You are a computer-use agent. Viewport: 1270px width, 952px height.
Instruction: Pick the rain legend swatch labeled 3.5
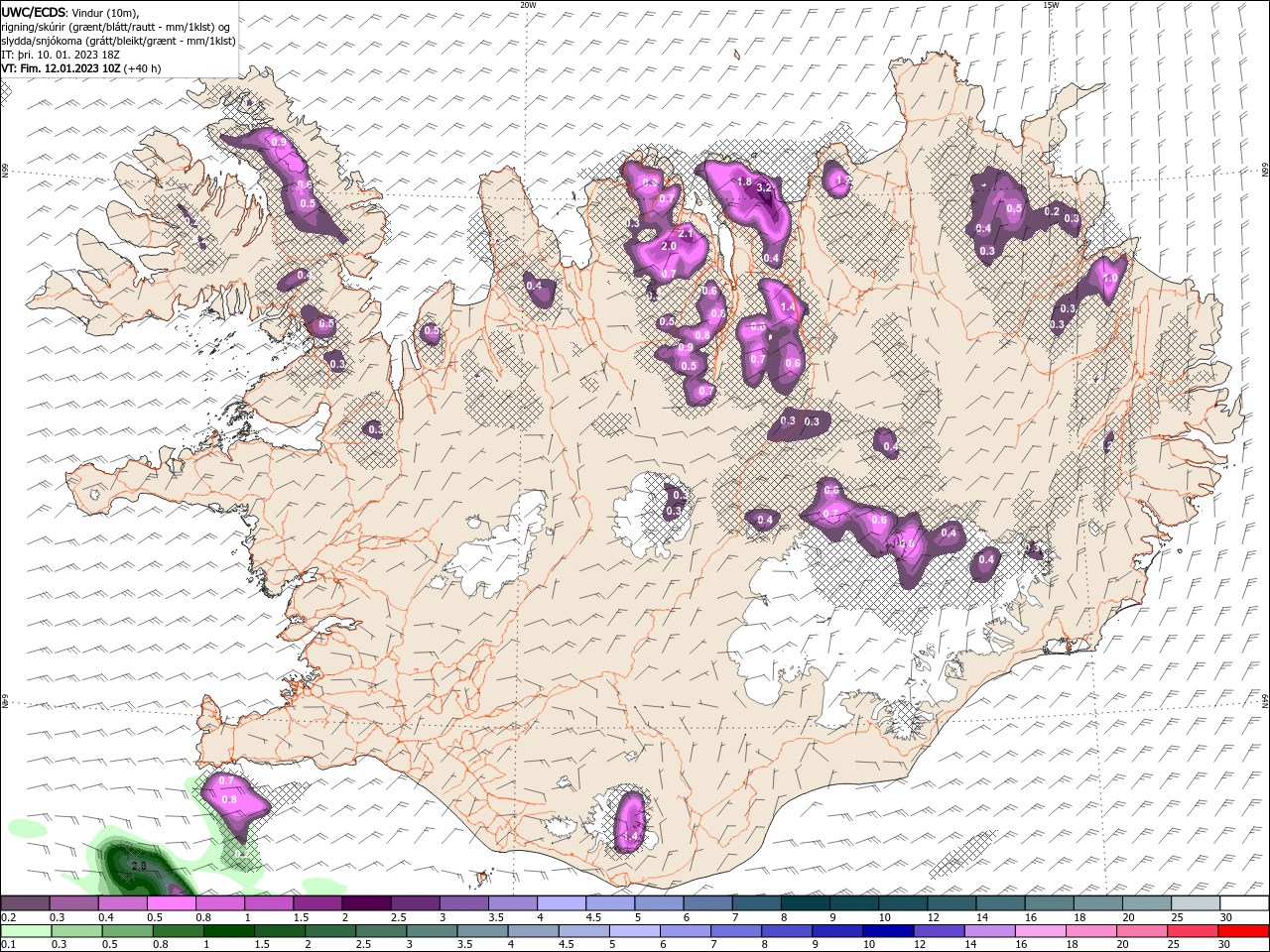(x=481, y=931)
